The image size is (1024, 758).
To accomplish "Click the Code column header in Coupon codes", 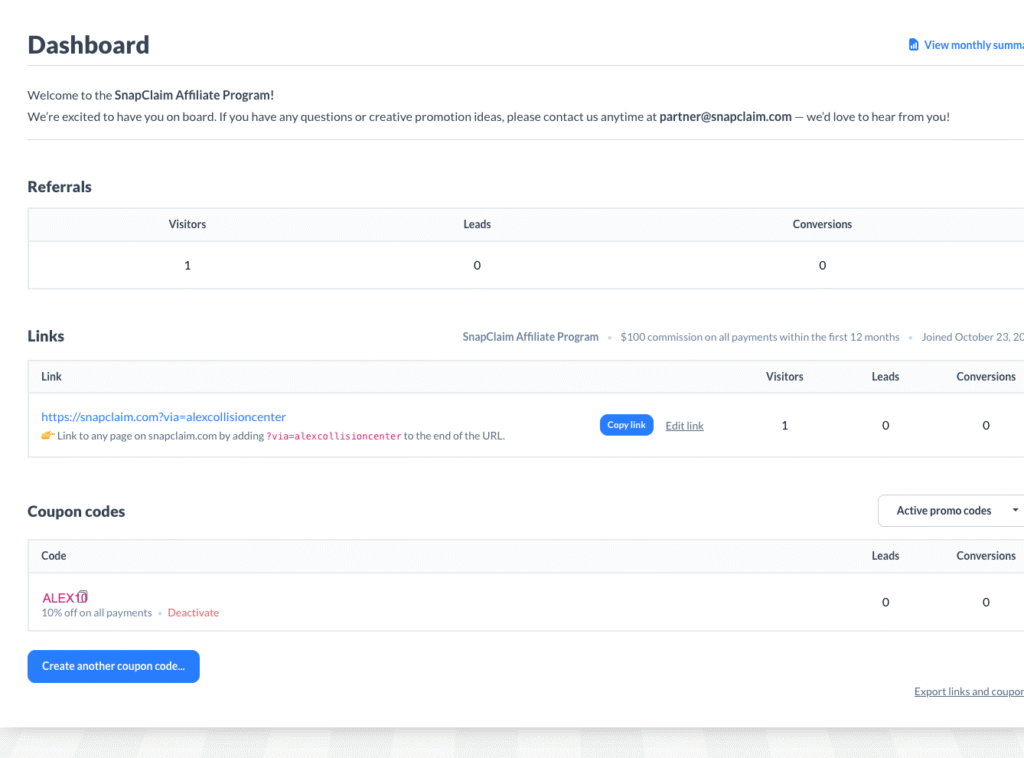I will click(54, 556).
